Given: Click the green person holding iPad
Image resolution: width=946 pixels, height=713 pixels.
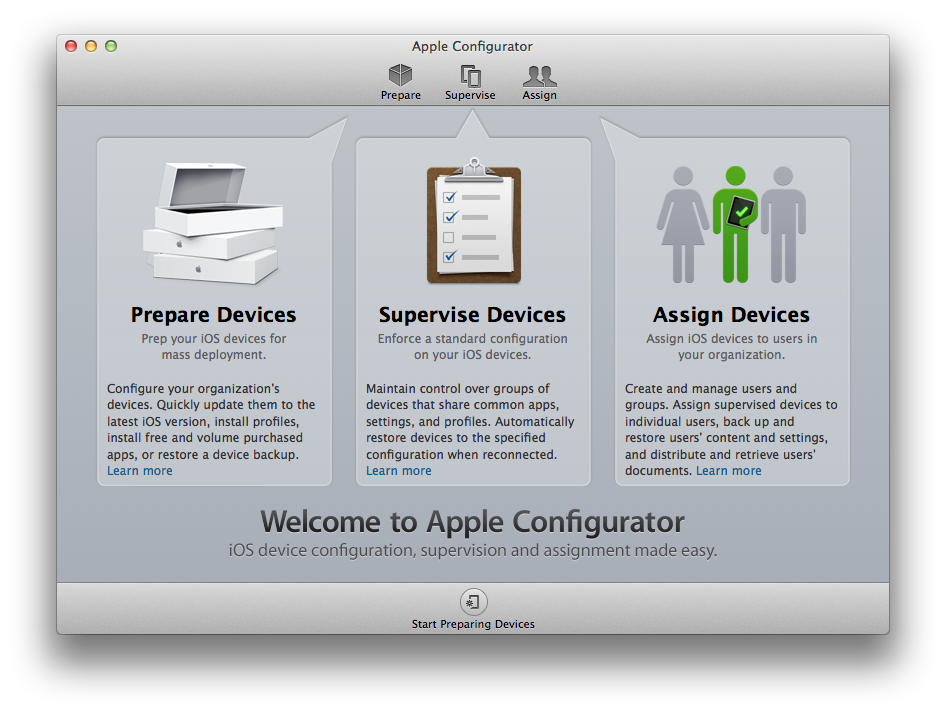Looking at the screenshot, I should point(735,223).
